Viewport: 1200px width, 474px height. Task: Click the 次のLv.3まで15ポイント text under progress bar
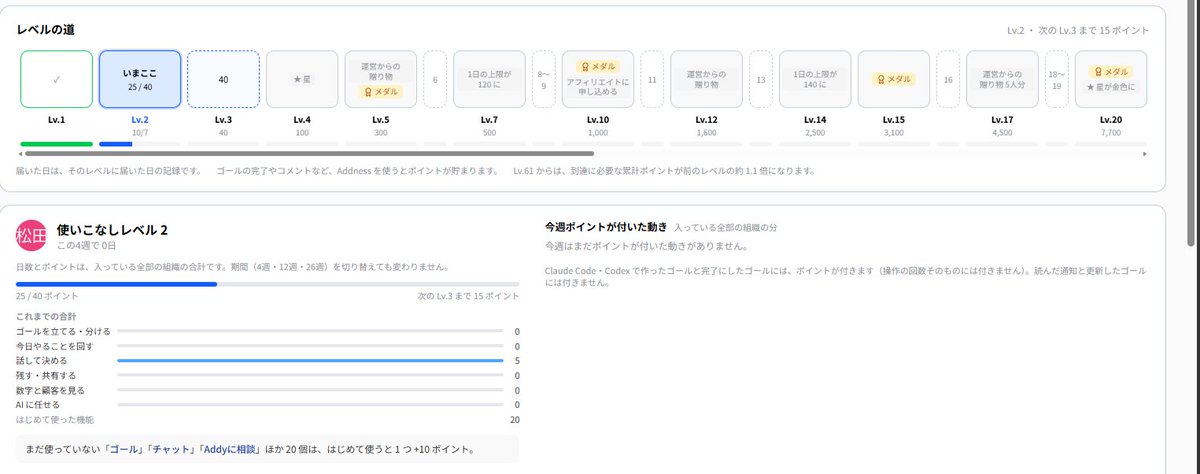(469, 297)
